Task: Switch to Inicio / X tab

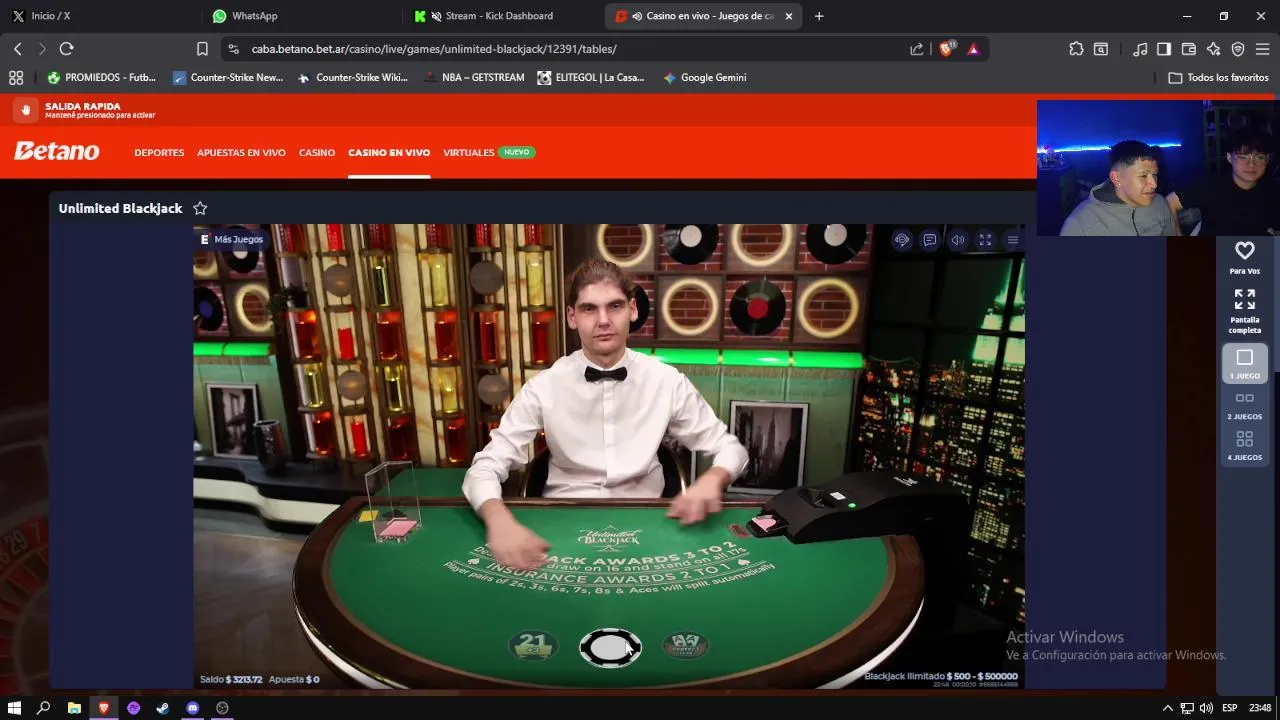Action: pyautogui.click(x=100, y=16)
